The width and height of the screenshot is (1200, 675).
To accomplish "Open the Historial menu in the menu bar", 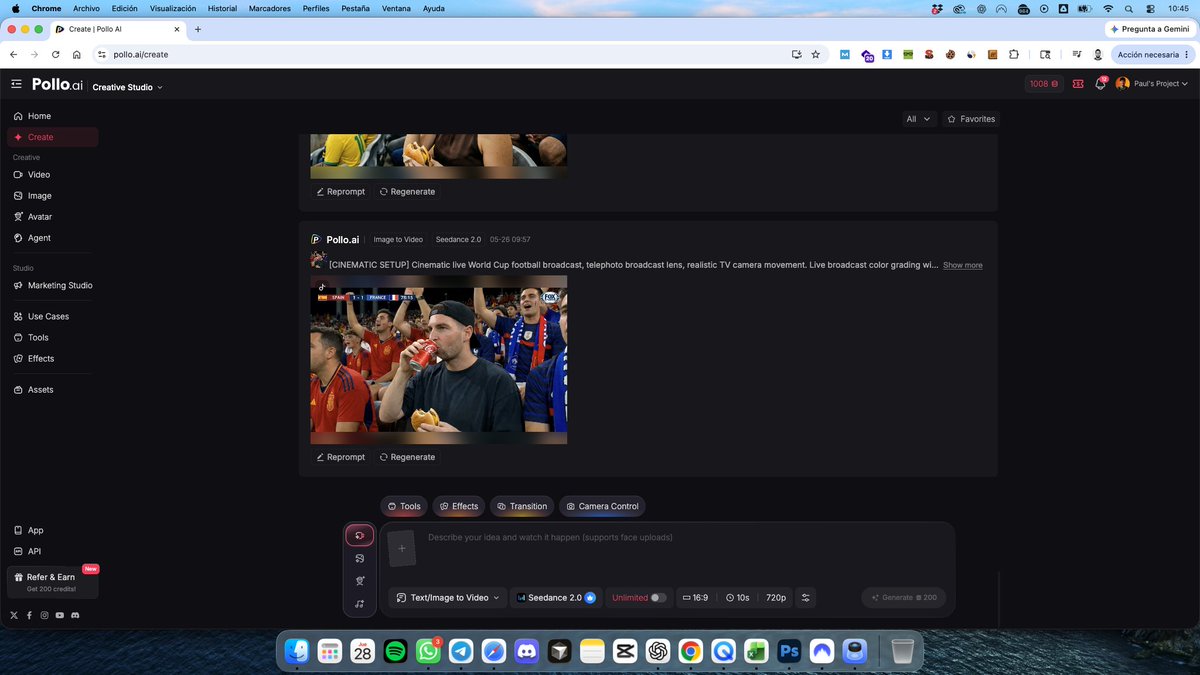I will (x=222, y=8).
